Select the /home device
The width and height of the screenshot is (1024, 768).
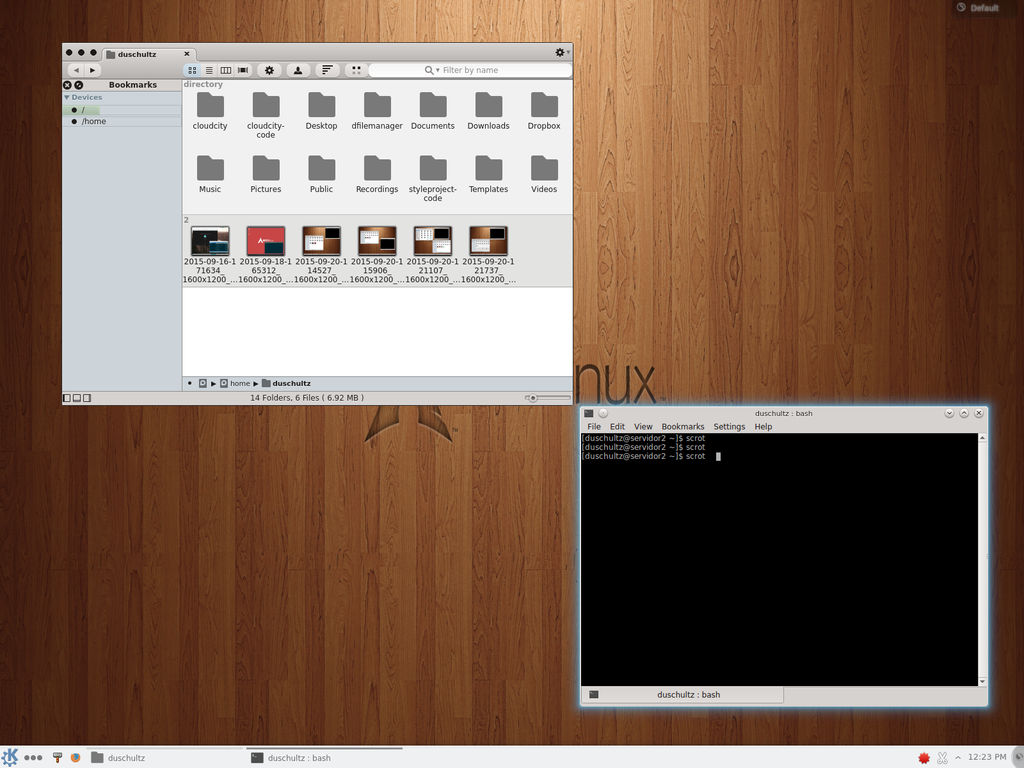pyautogui.click(x=122, y=121)
